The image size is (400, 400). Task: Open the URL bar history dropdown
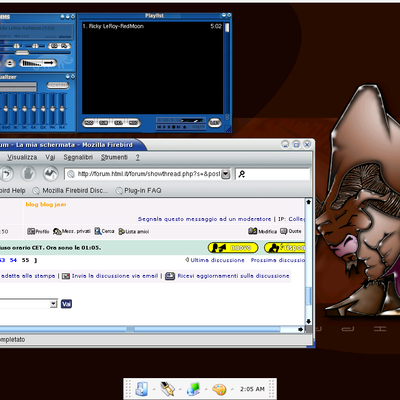tap(226, 174)
